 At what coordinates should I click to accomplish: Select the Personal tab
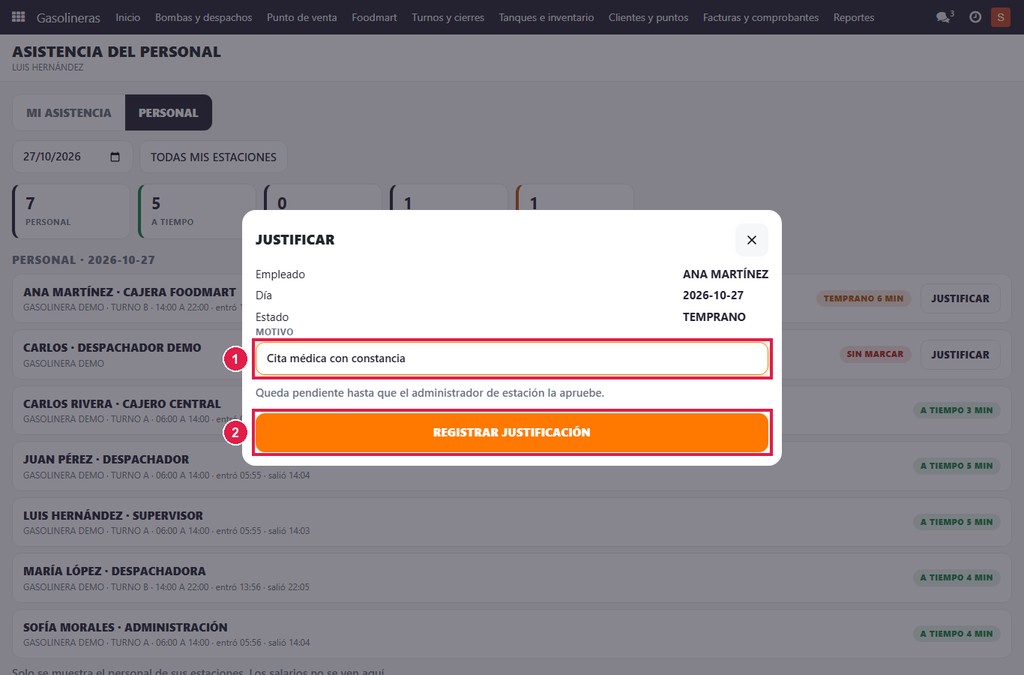[x=168, y=112]
